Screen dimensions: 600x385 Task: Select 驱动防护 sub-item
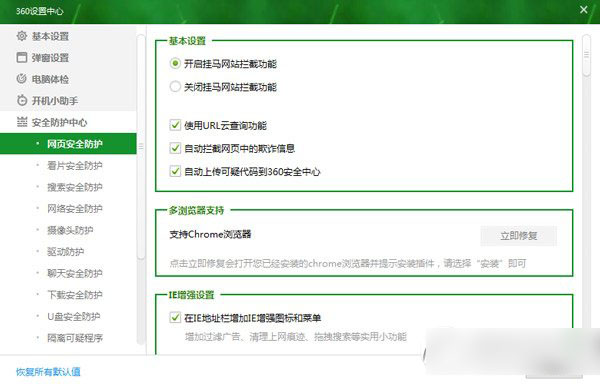(68, 251)
